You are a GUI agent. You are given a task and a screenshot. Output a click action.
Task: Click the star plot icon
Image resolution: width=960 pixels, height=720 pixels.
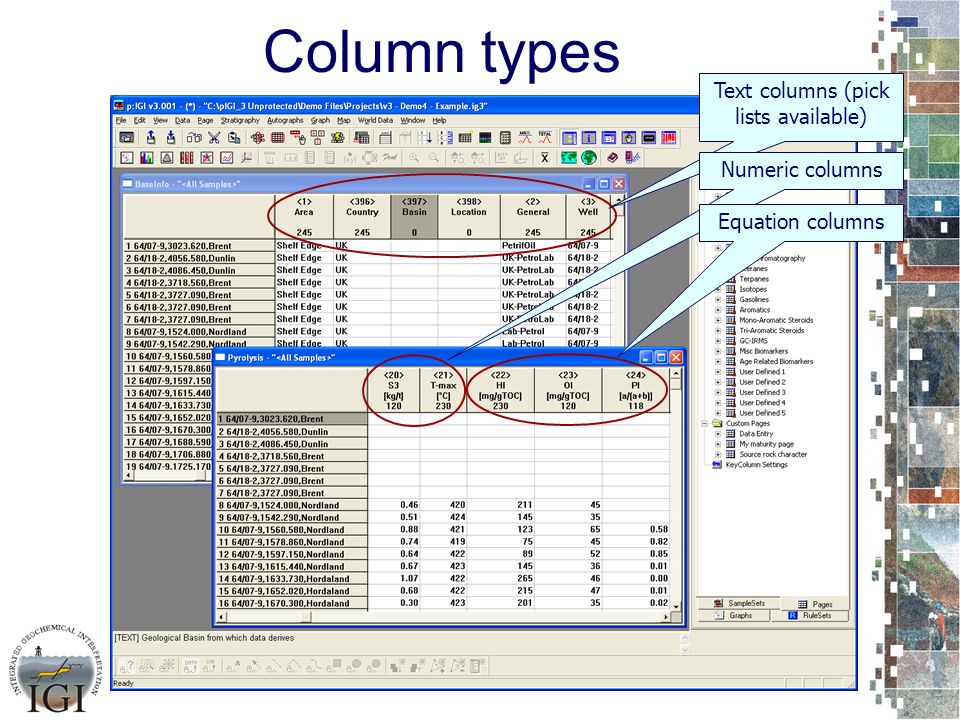click(207, 158)
